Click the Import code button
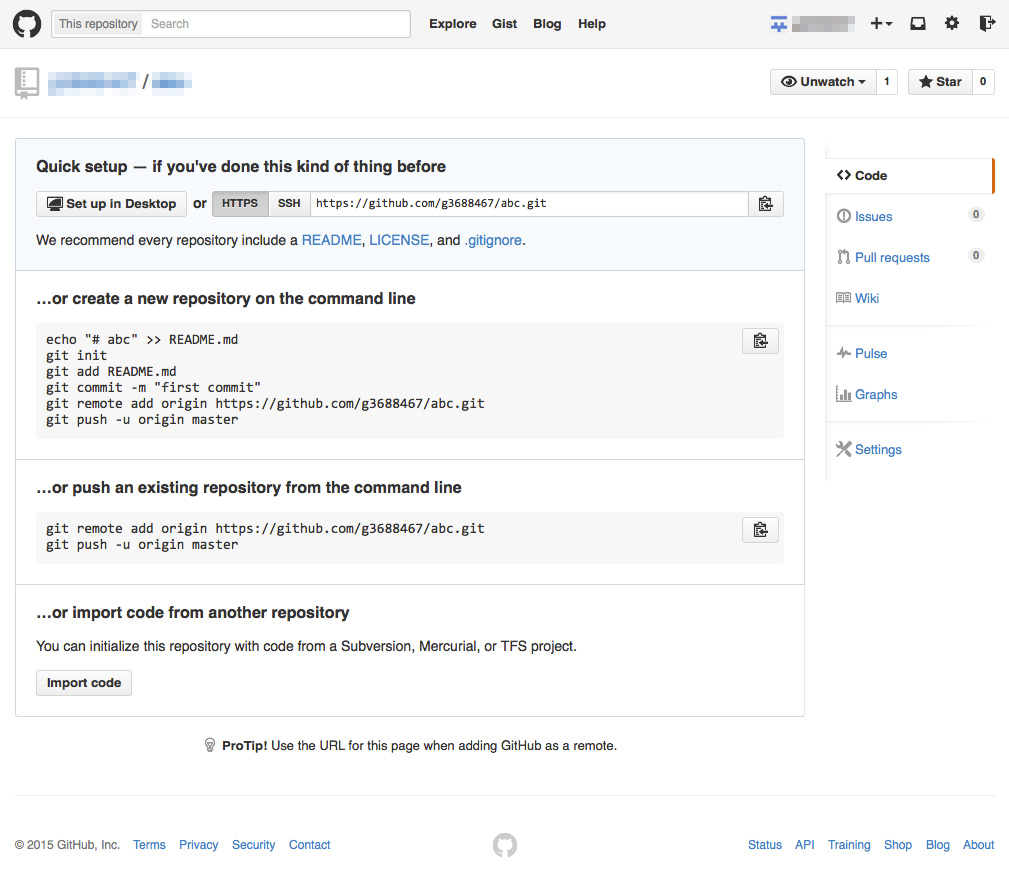This screenshot has width=1009, height=894. point(83,682)
